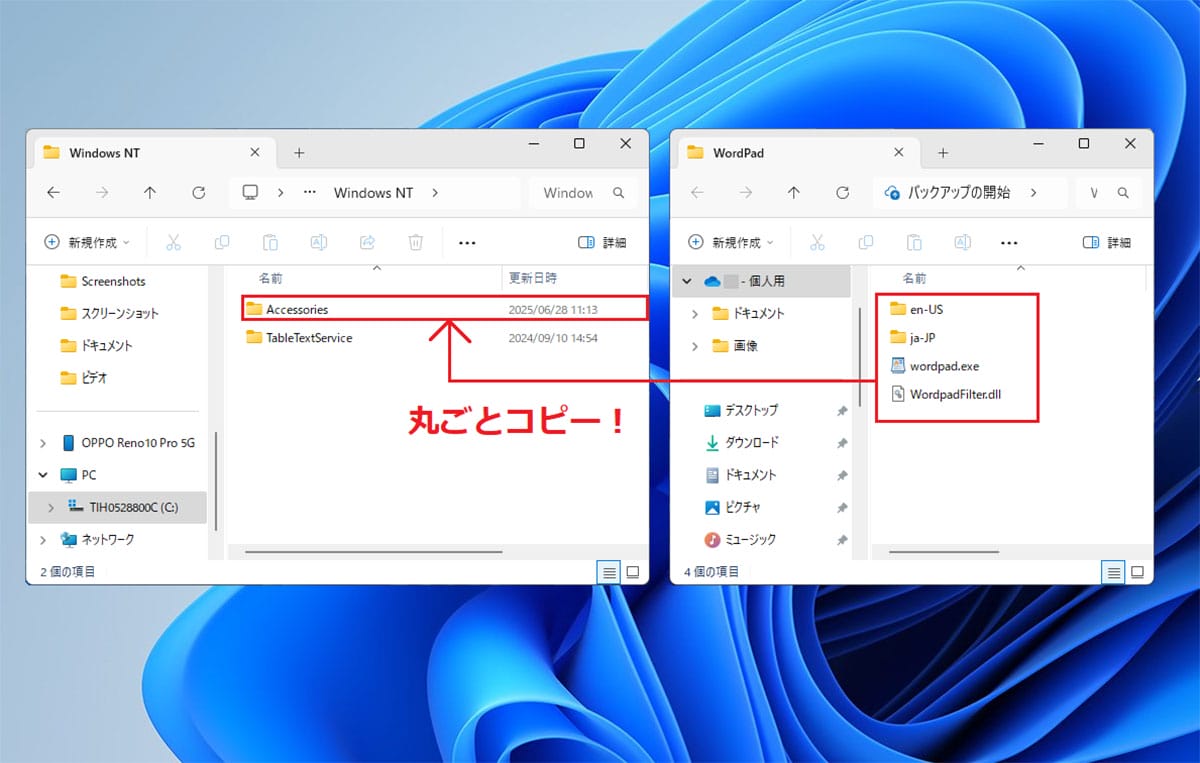Switch to details view in Windows NT status bar
Viewport: 1200px width, 763px height.
[608, 572]
